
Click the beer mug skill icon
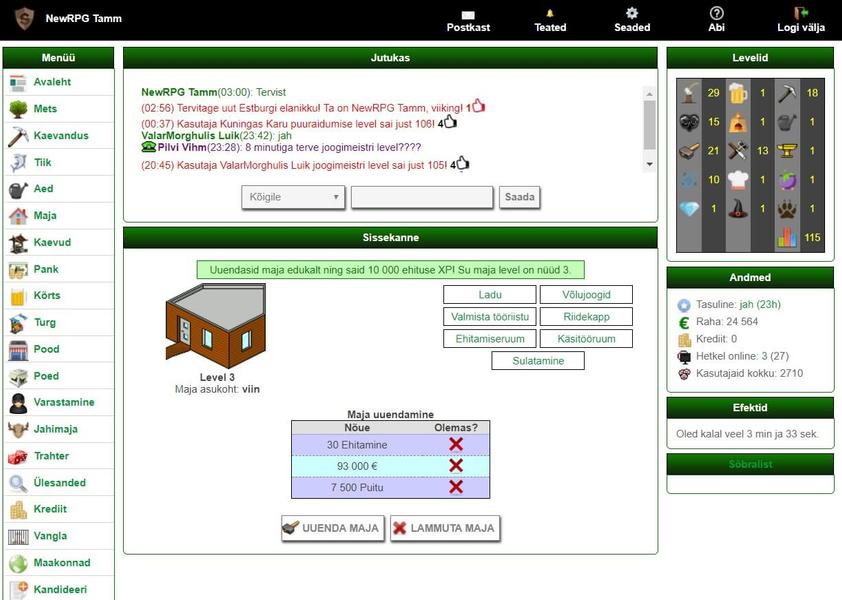pyautogui.click(x=737, y=93)
